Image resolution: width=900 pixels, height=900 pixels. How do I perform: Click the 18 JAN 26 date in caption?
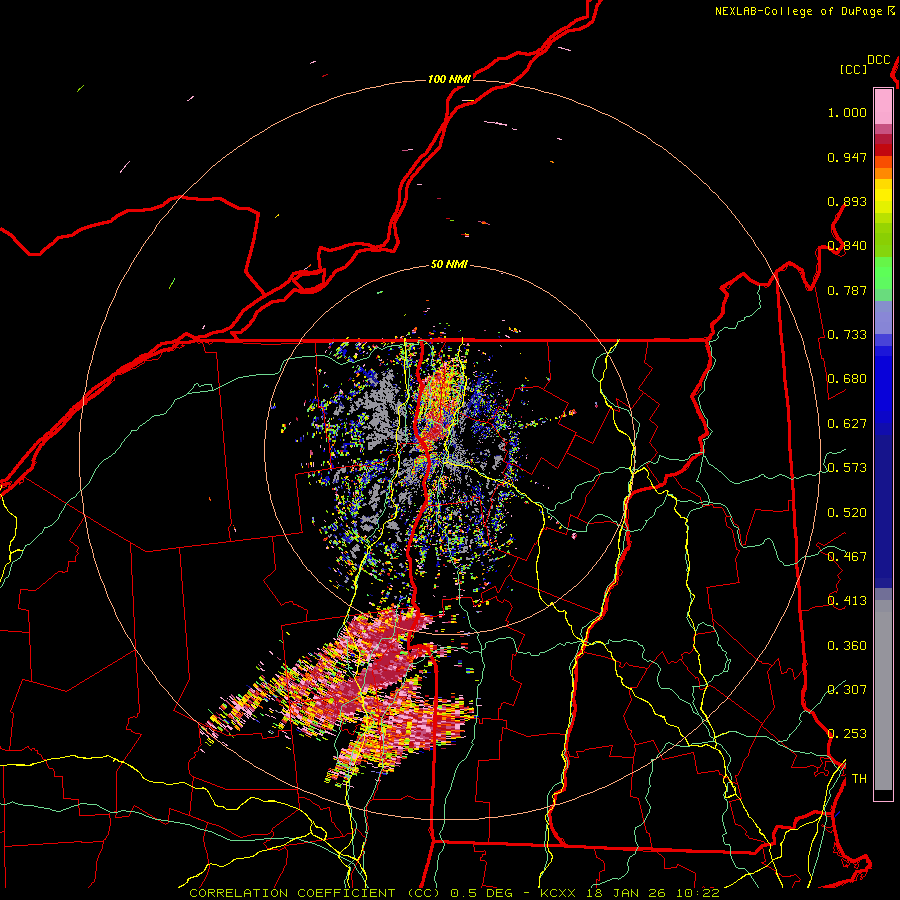coord(627,893)
